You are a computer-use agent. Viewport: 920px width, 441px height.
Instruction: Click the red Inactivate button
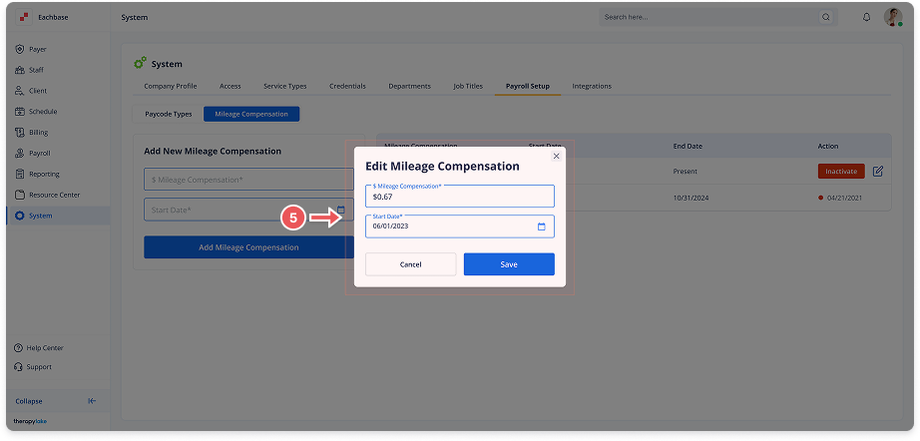point(840,171)
